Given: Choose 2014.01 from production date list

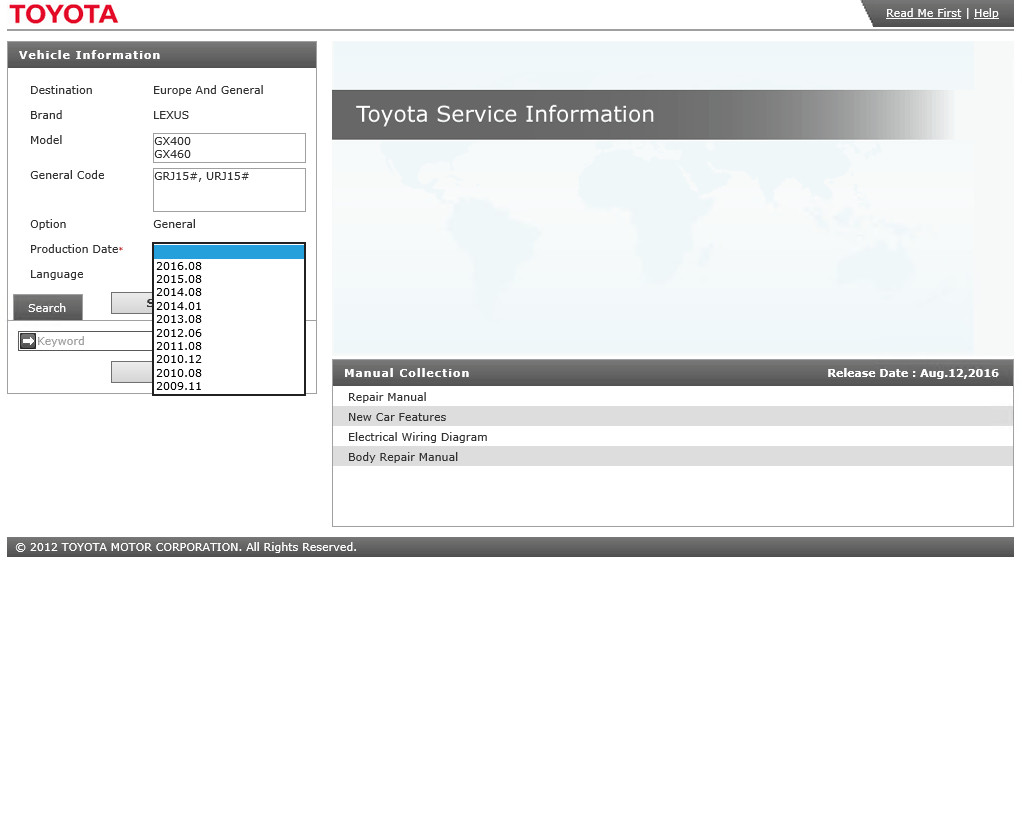Looking at the screenshot, I should (229, 306).
